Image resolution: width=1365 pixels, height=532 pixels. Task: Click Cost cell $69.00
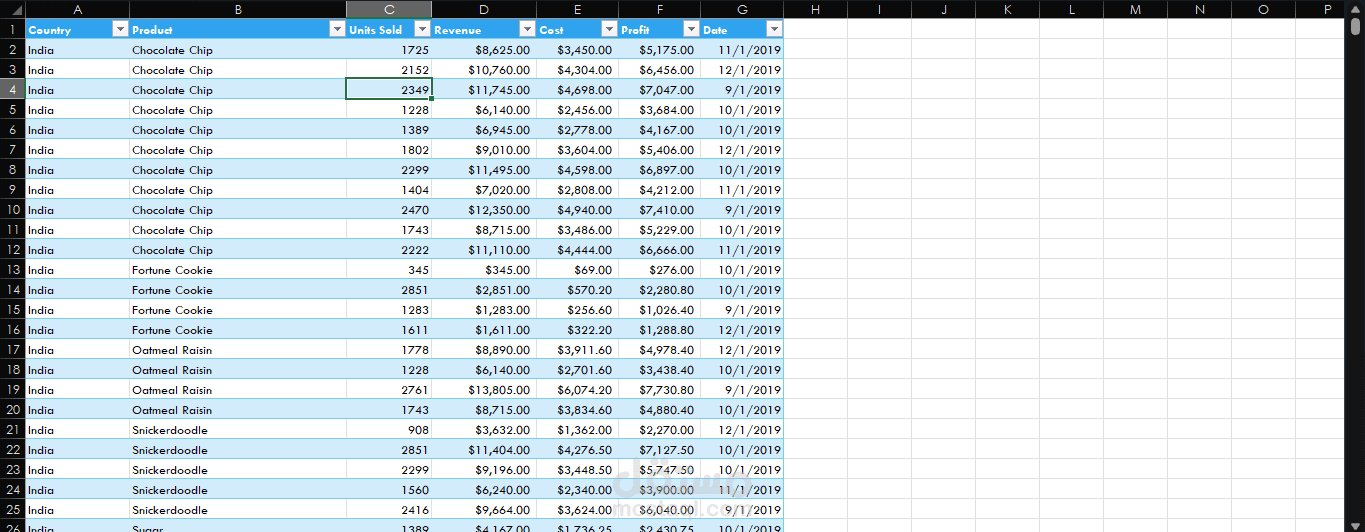(x=577, y=269)
